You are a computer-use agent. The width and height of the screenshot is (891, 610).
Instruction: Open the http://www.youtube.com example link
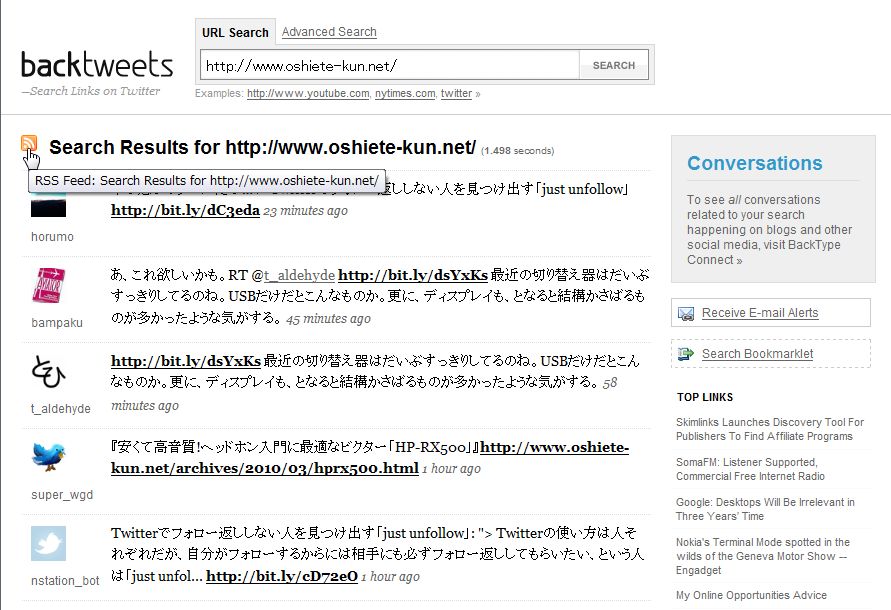click(x=308, y=93)
